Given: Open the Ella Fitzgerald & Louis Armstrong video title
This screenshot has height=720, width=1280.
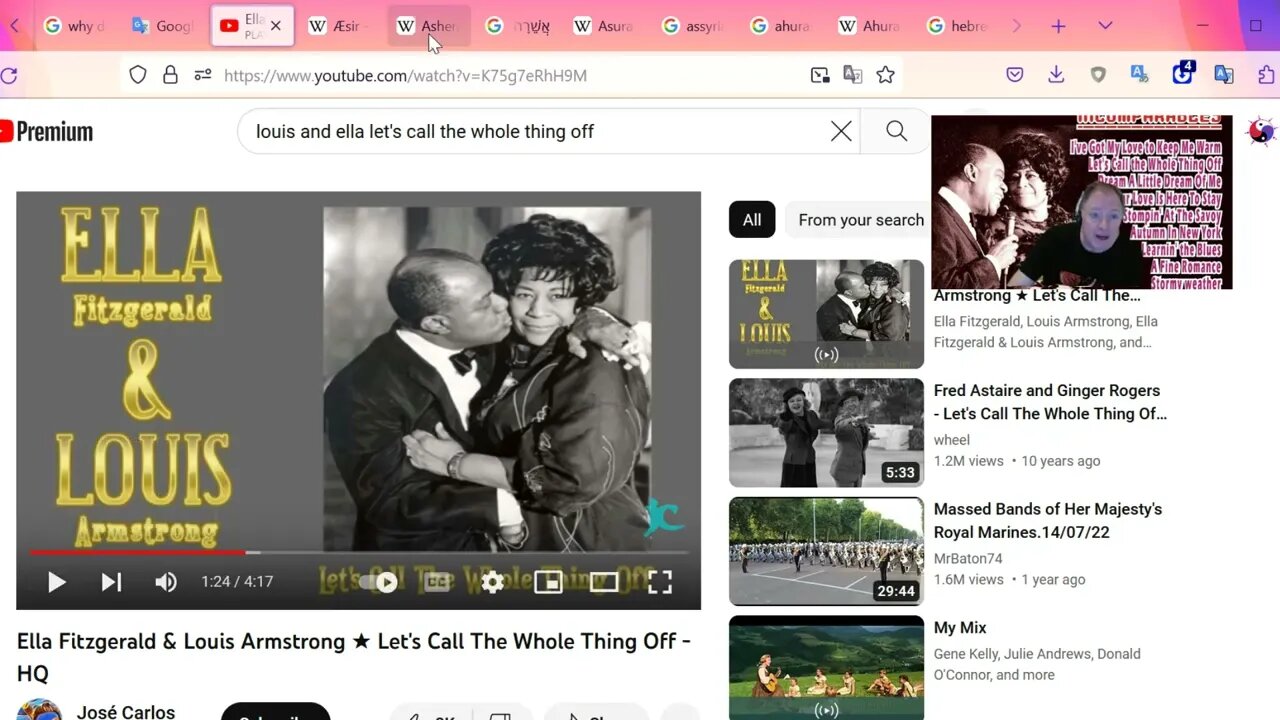Looking at the screenshot, I should tap(354, 656).
